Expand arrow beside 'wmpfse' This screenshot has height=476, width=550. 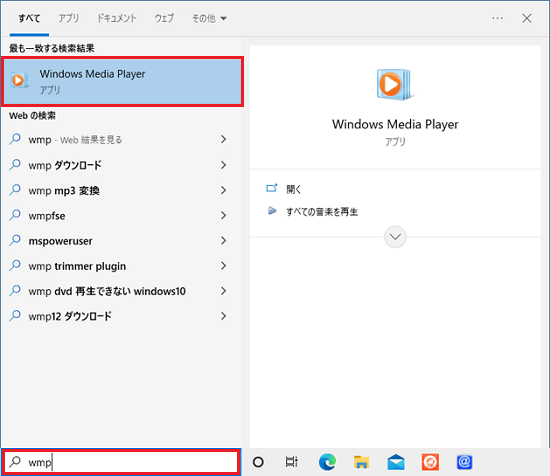tap(223, 215)
